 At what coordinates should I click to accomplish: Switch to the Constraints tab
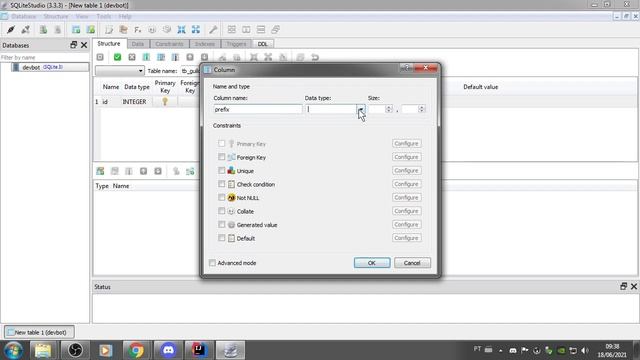pos(169,44)
